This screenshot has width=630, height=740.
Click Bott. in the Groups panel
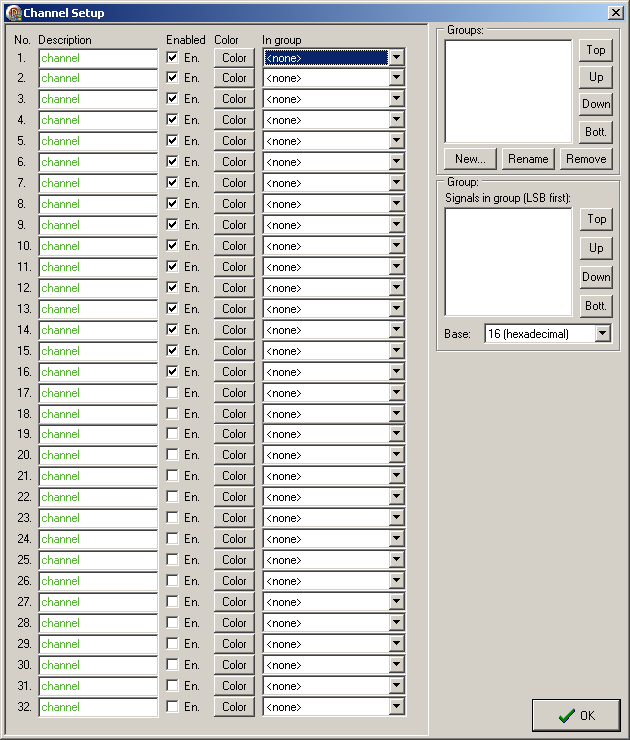[x=596, y=132]
